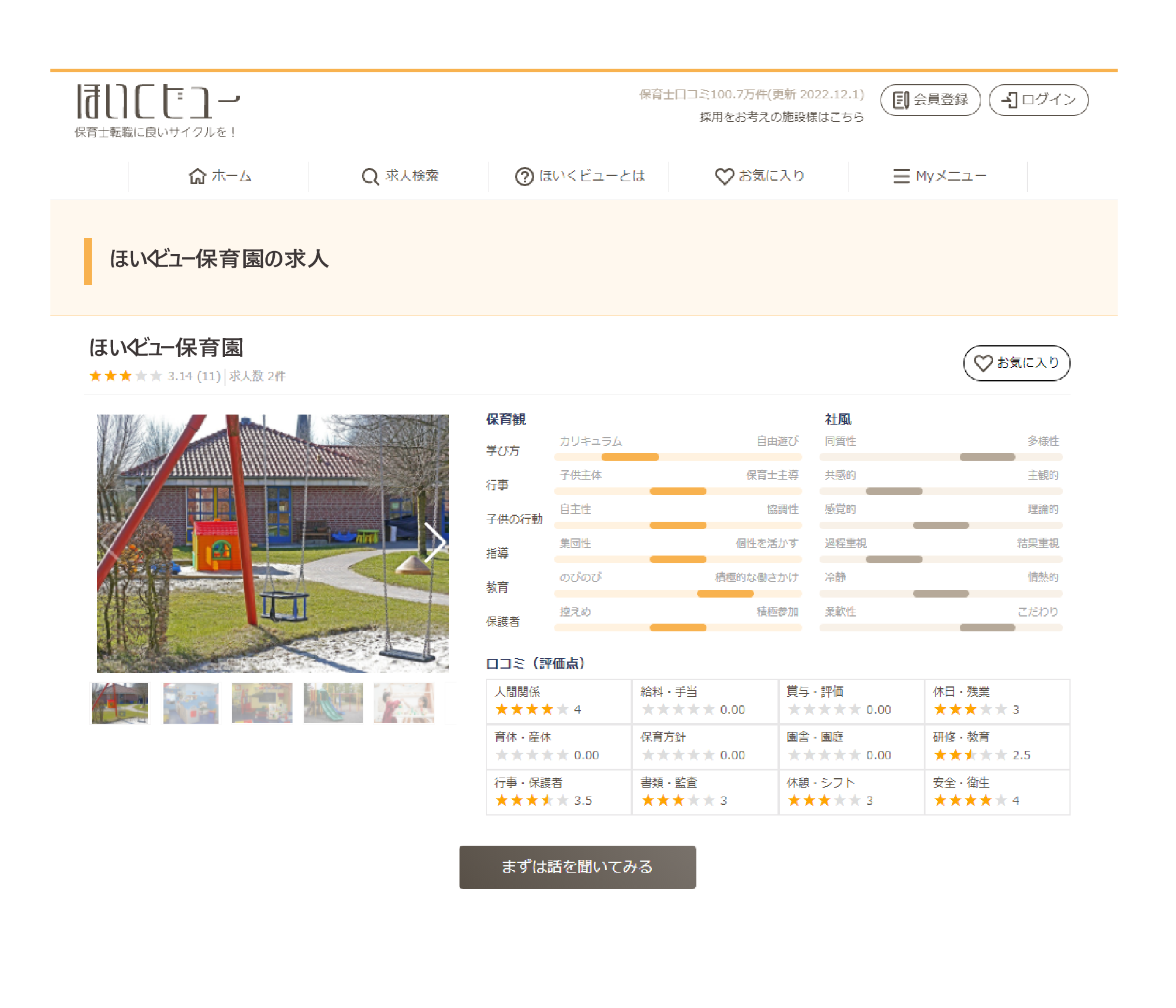The height and width of the screenshot is (1008, 1176).
Task: Click the 社風 section heading
Action: pyautogui.click(x=838, y=419)
